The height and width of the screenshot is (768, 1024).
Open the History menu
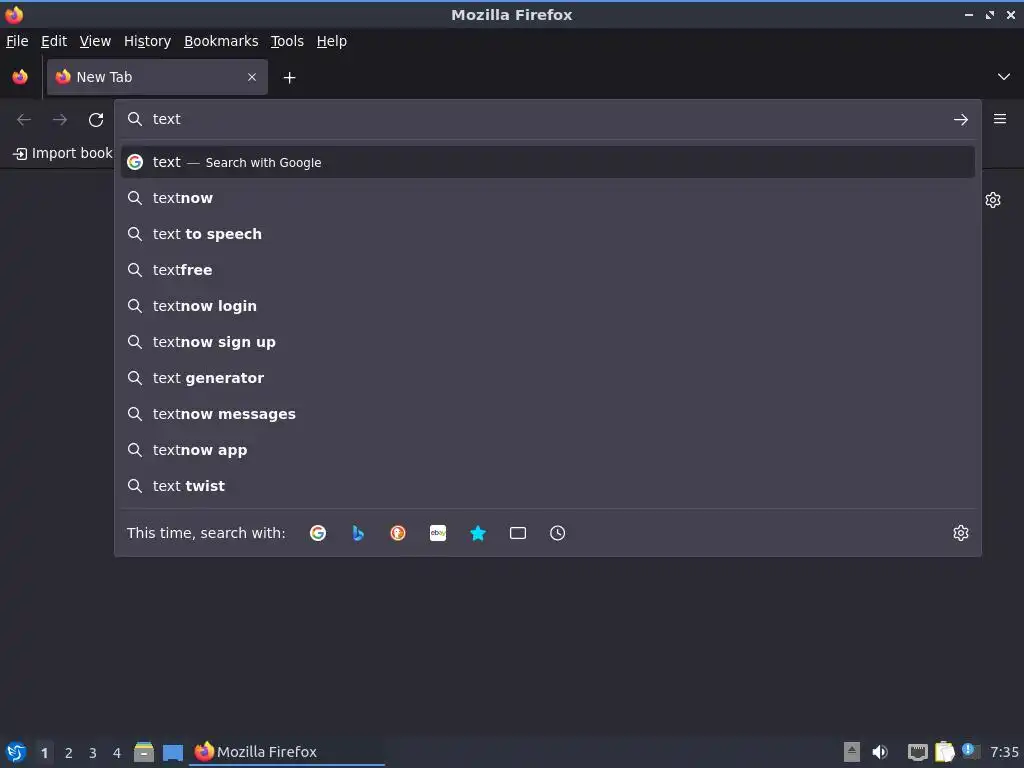[x=148, y=41]
